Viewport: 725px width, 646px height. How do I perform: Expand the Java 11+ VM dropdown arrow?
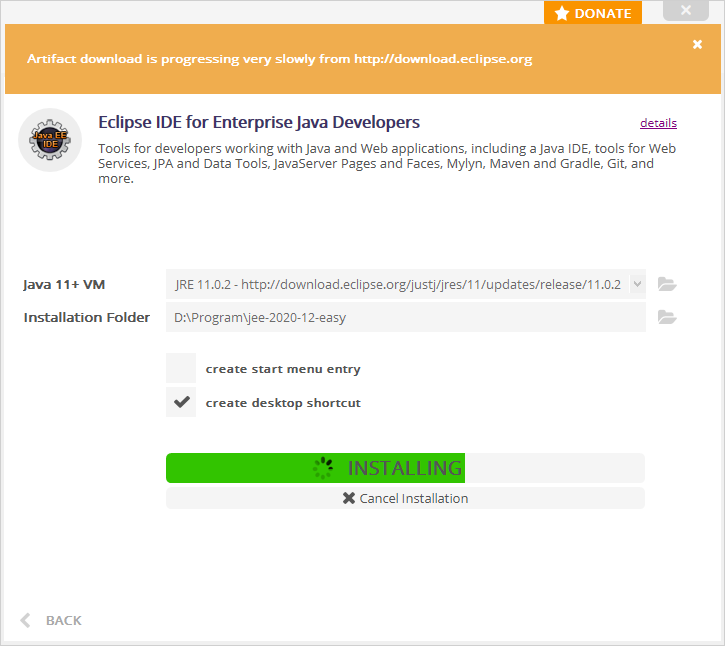637,284
